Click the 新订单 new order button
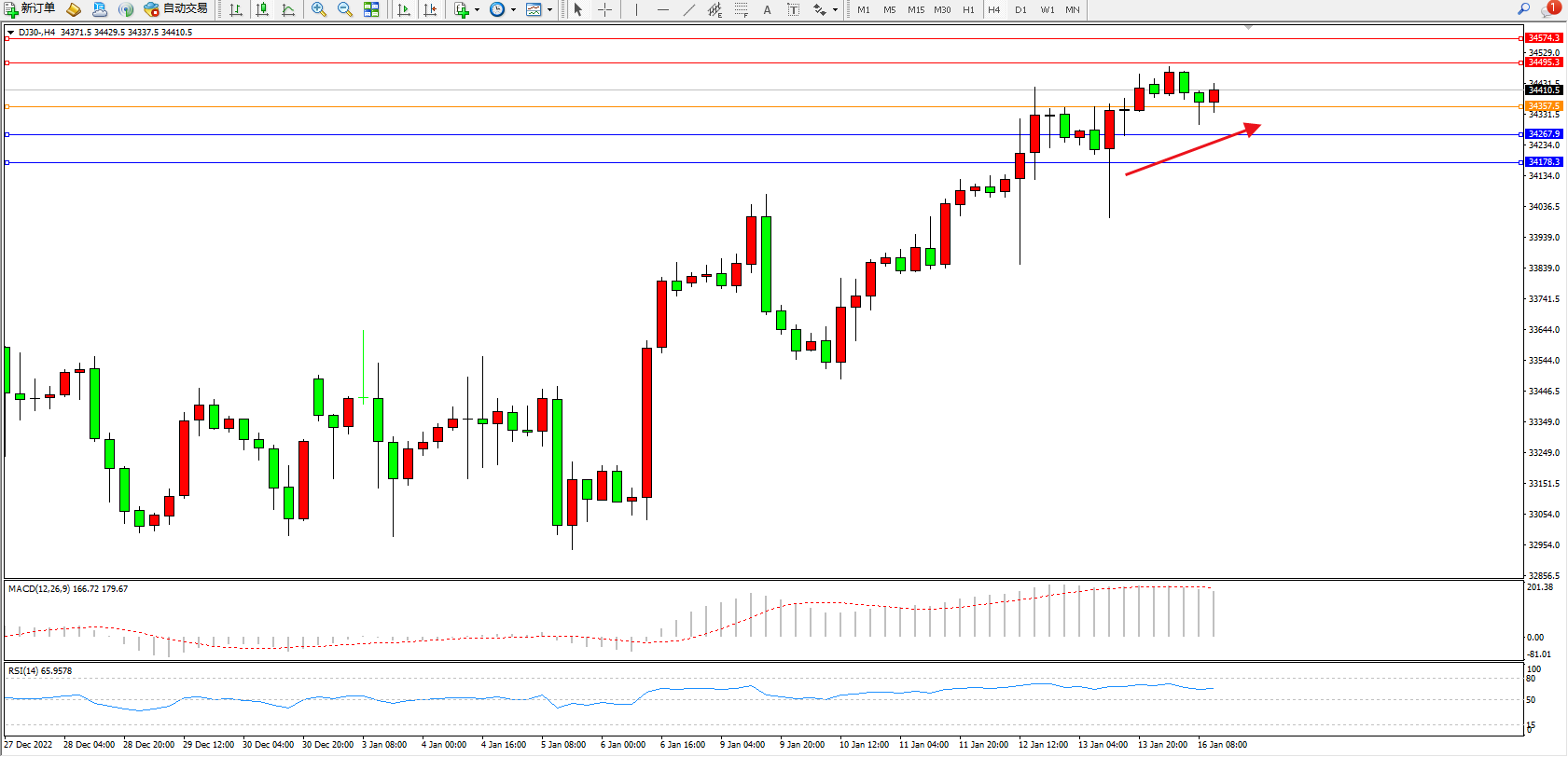 30,9
